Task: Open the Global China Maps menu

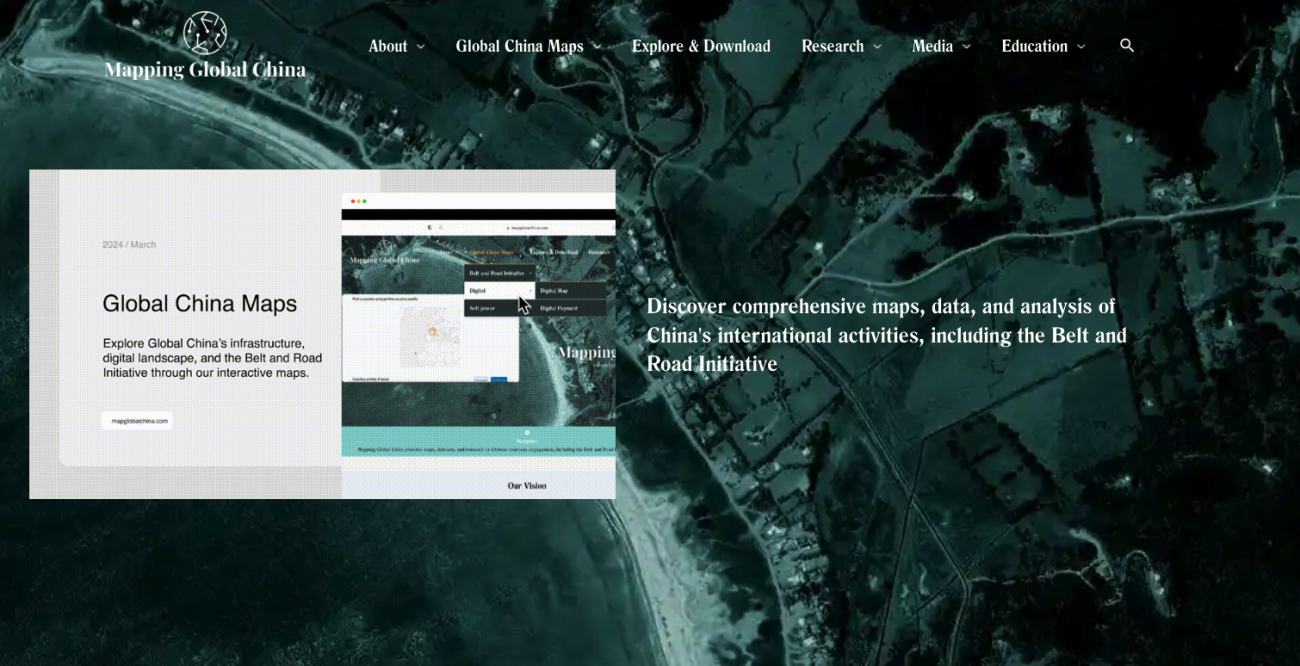Action: click(520, 46)
